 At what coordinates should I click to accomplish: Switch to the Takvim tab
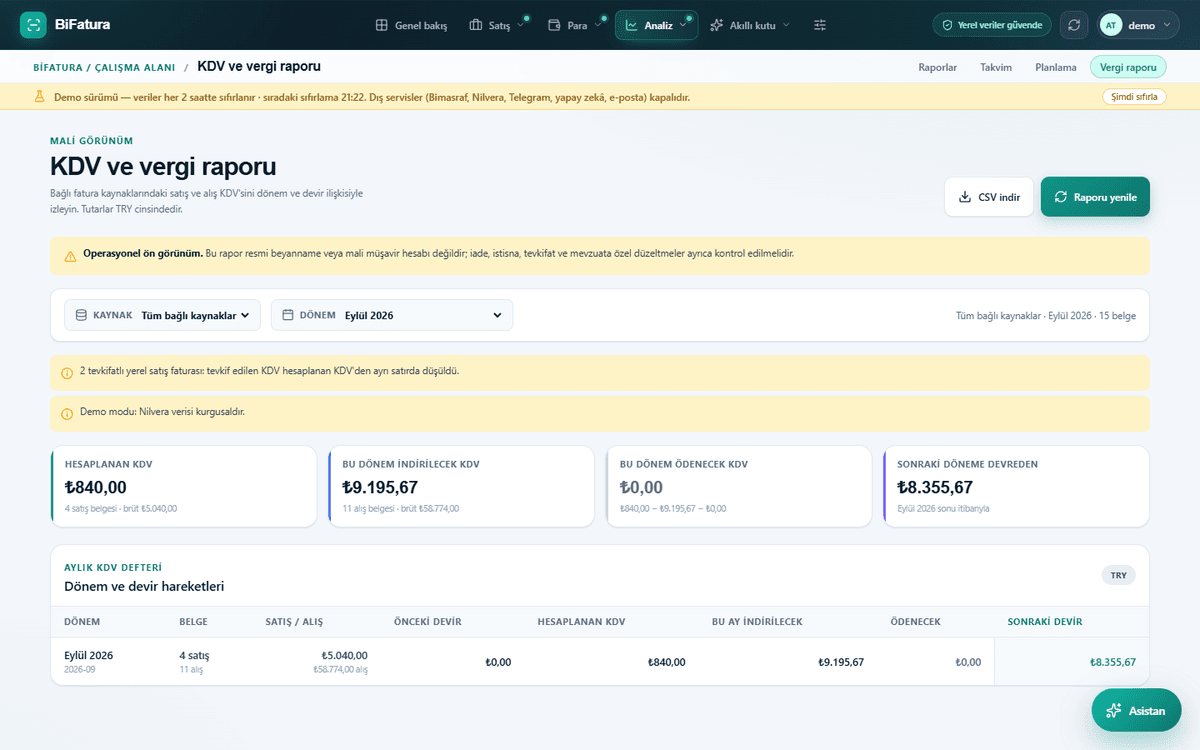[996, 67]
